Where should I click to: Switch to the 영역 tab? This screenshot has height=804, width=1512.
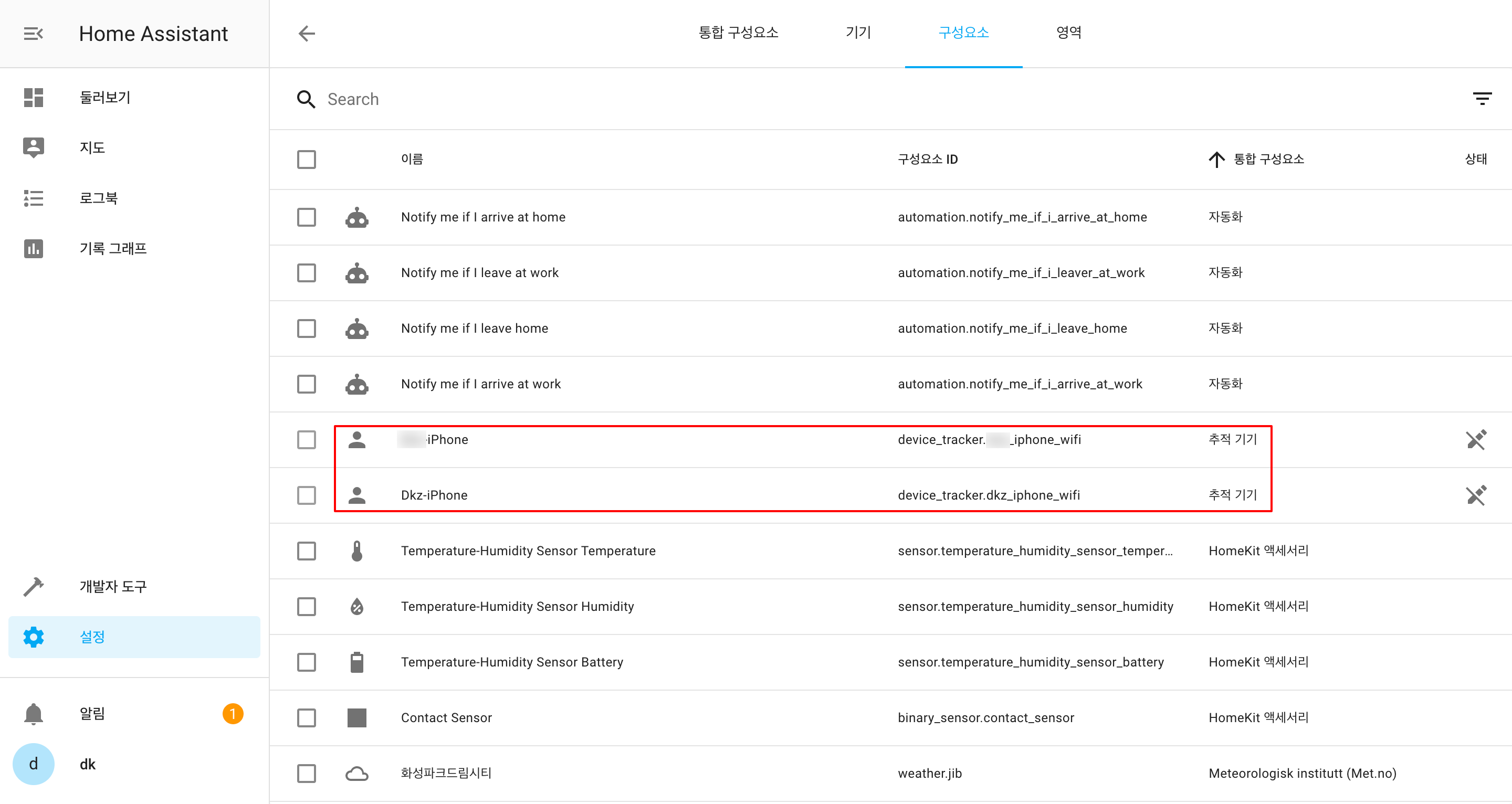(1068, 33)
